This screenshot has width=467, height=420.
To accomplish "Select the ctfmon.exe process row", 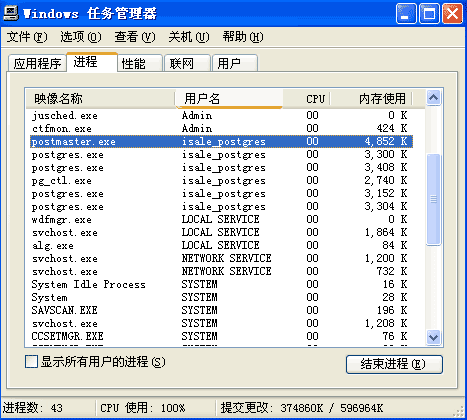I will (x=221, y=128).
